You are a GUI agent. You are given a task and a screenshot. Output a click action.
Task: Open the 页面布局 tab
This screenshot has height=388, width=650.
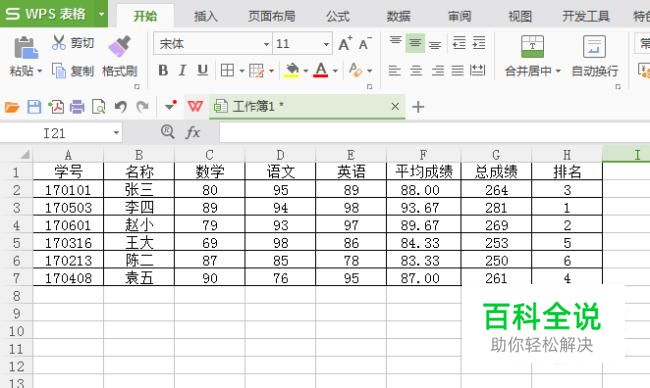pos(272,16)
